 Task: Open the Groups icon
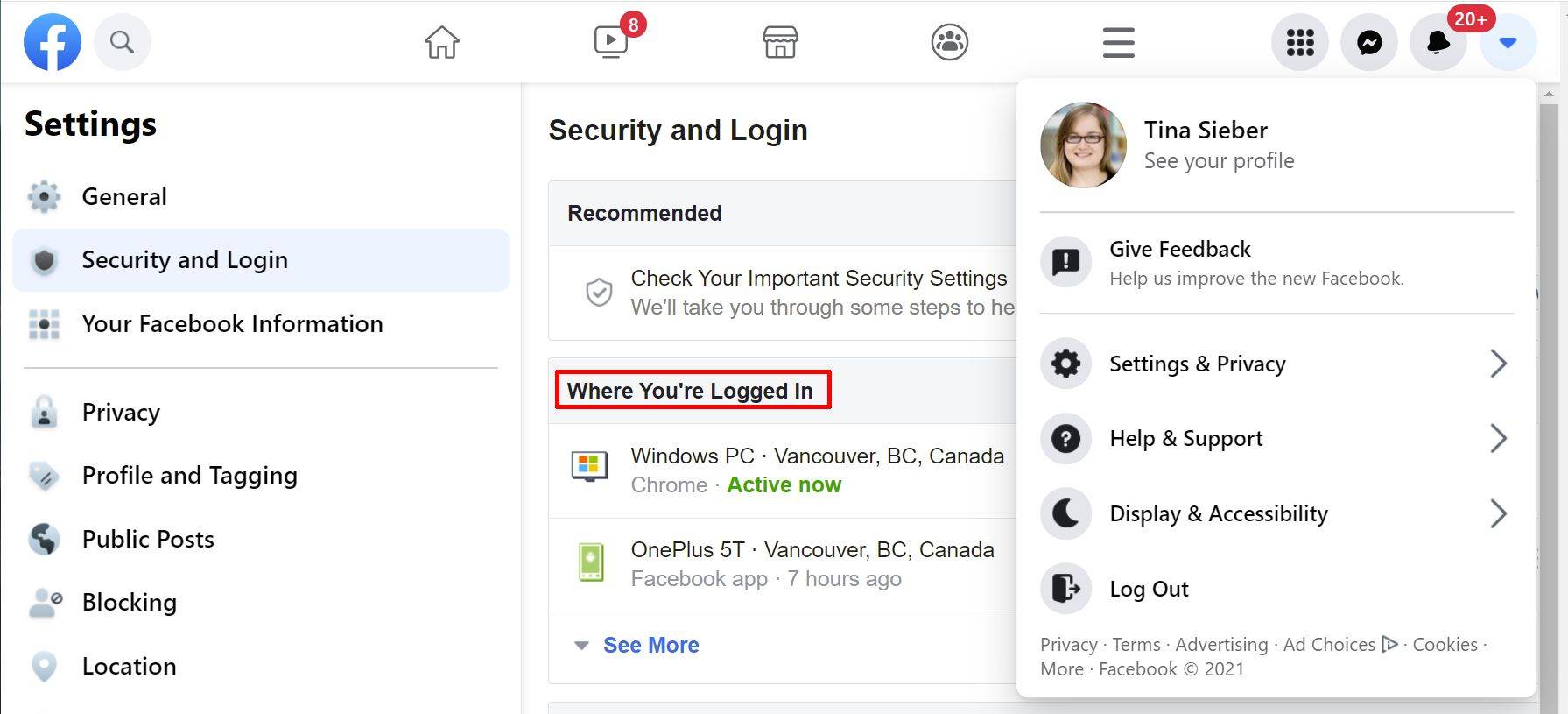coord(950,42)
